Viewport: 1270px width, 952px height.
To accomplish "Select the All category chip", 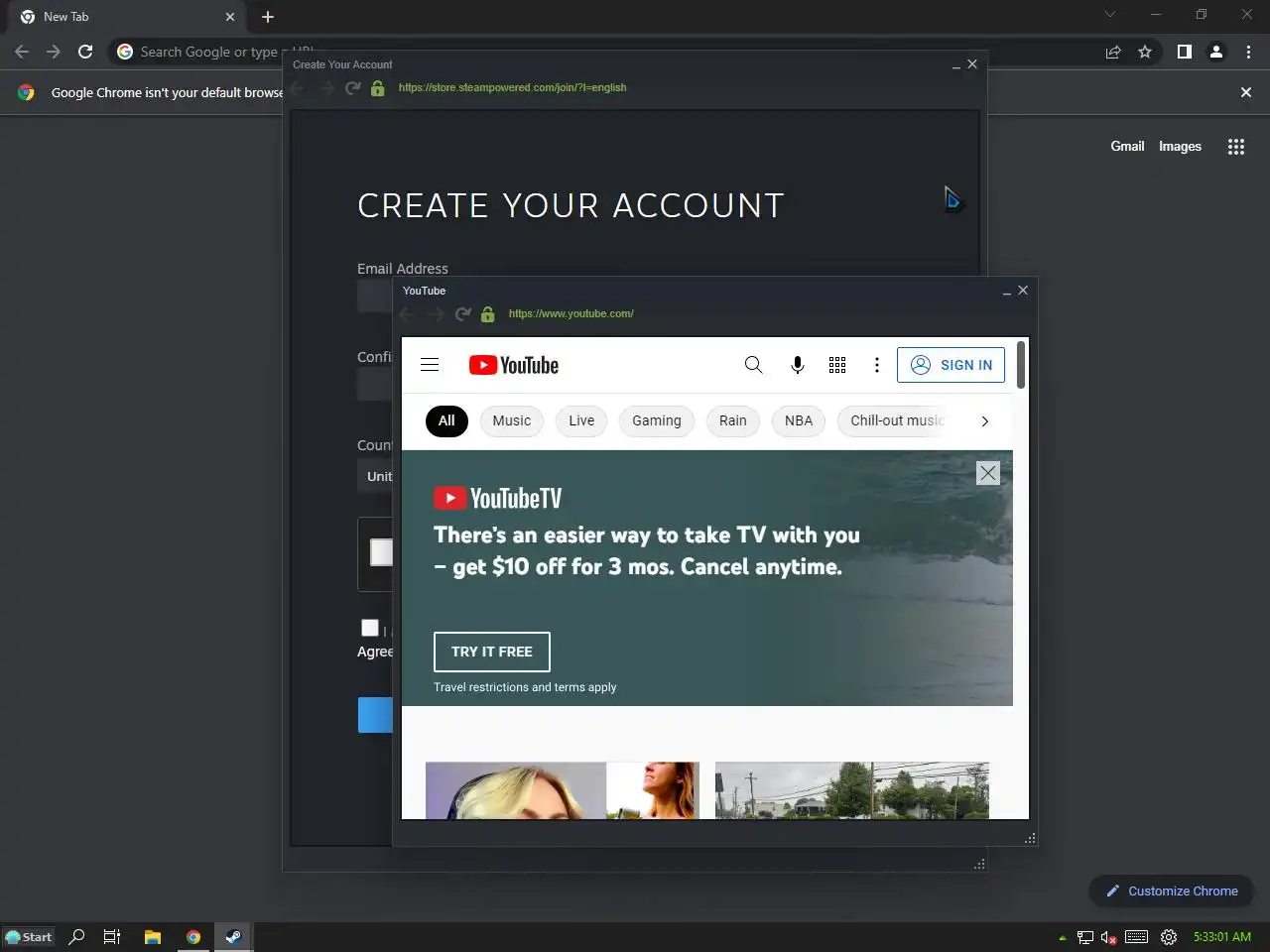I will (x=446, y=420).
